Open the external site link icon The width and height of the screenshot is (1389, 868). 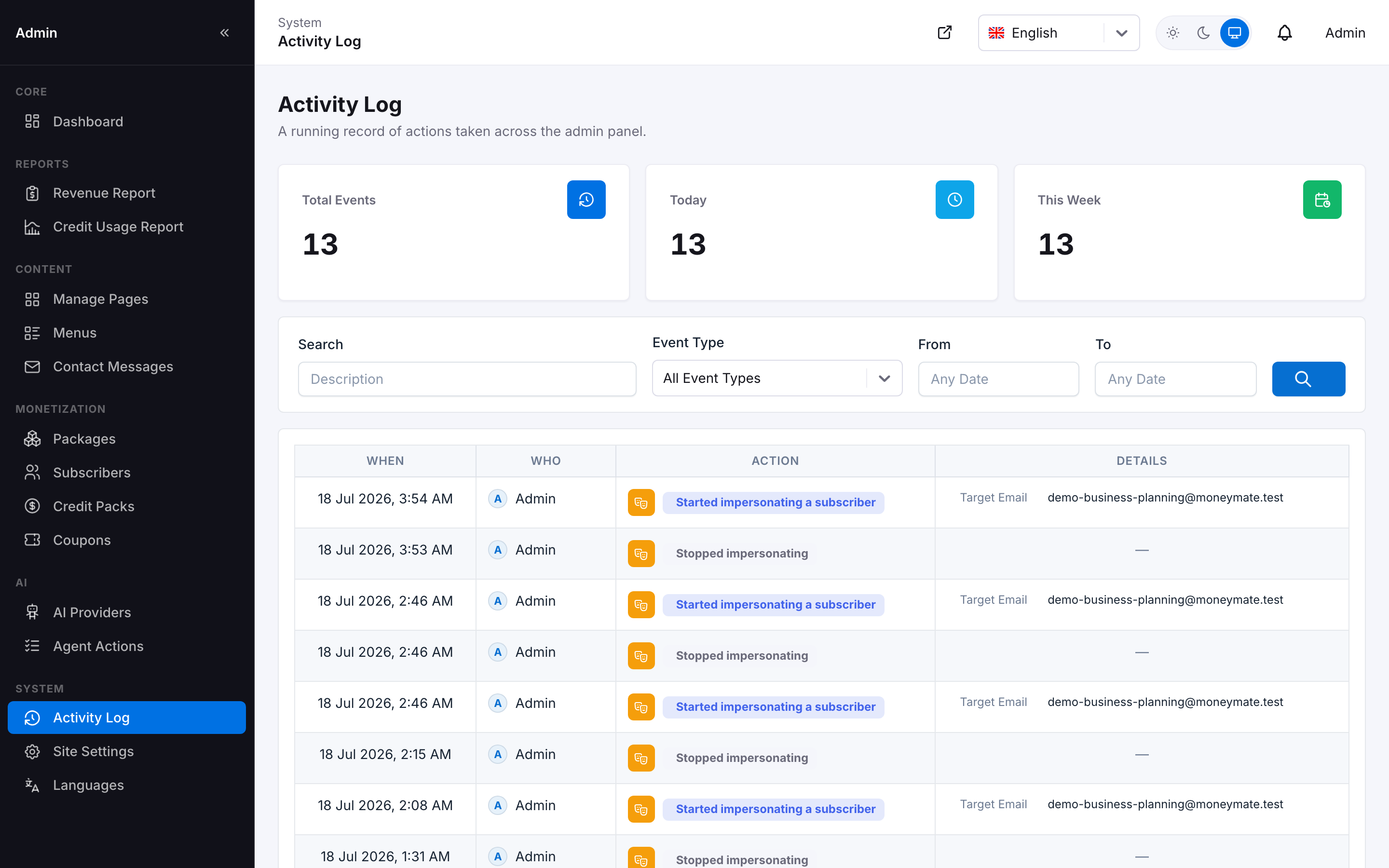[944, 33]
